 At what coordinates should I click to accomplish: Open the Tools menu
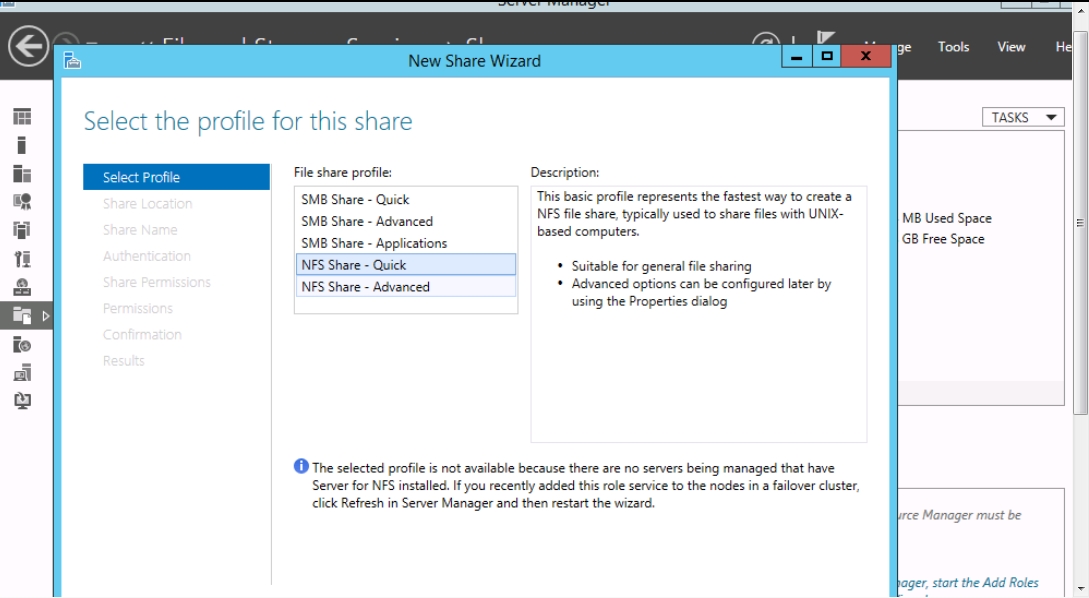(x=953, y=47)
